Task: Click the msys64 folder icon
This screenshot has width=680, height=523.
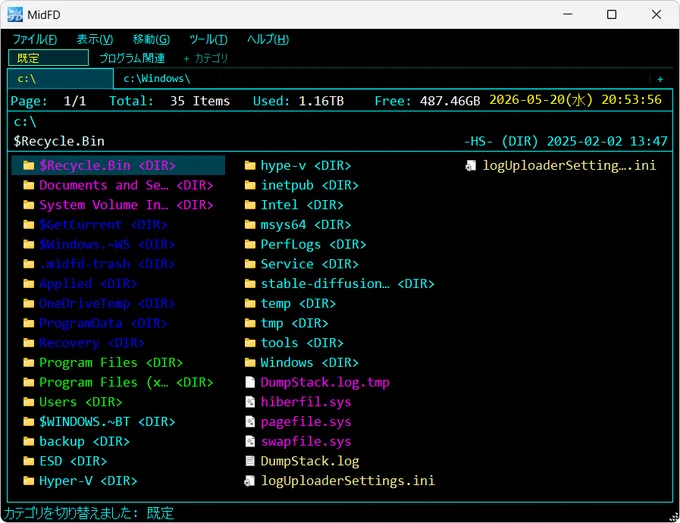Action: point(250,225)
